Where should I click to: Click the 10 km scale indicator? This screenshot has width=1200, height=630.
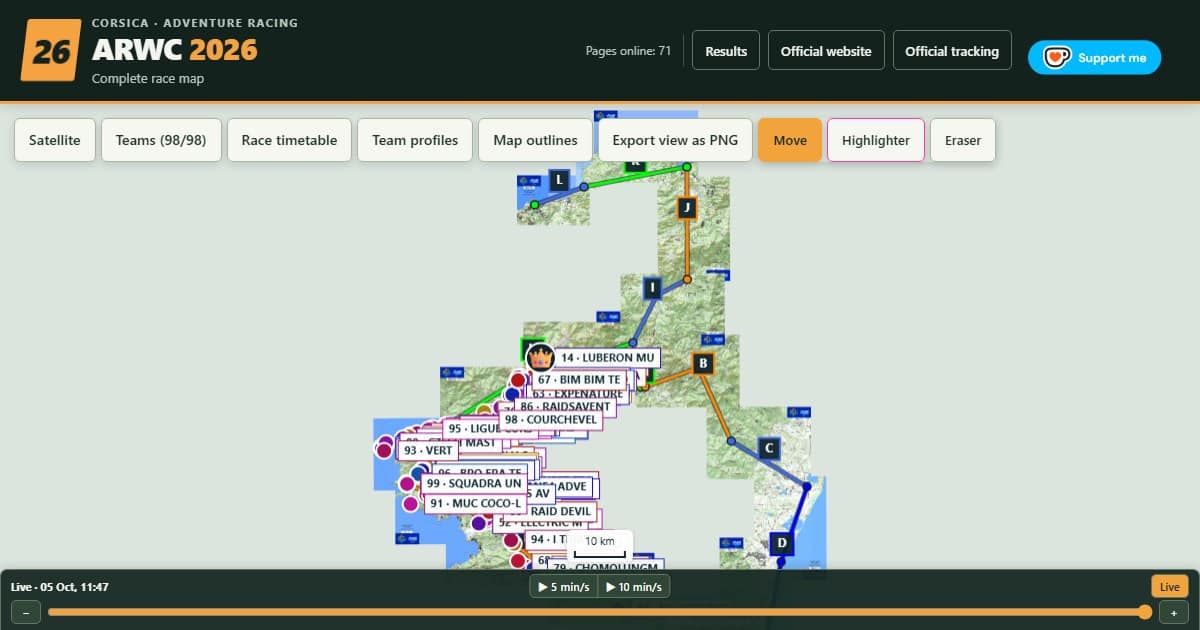click(600, 545)
